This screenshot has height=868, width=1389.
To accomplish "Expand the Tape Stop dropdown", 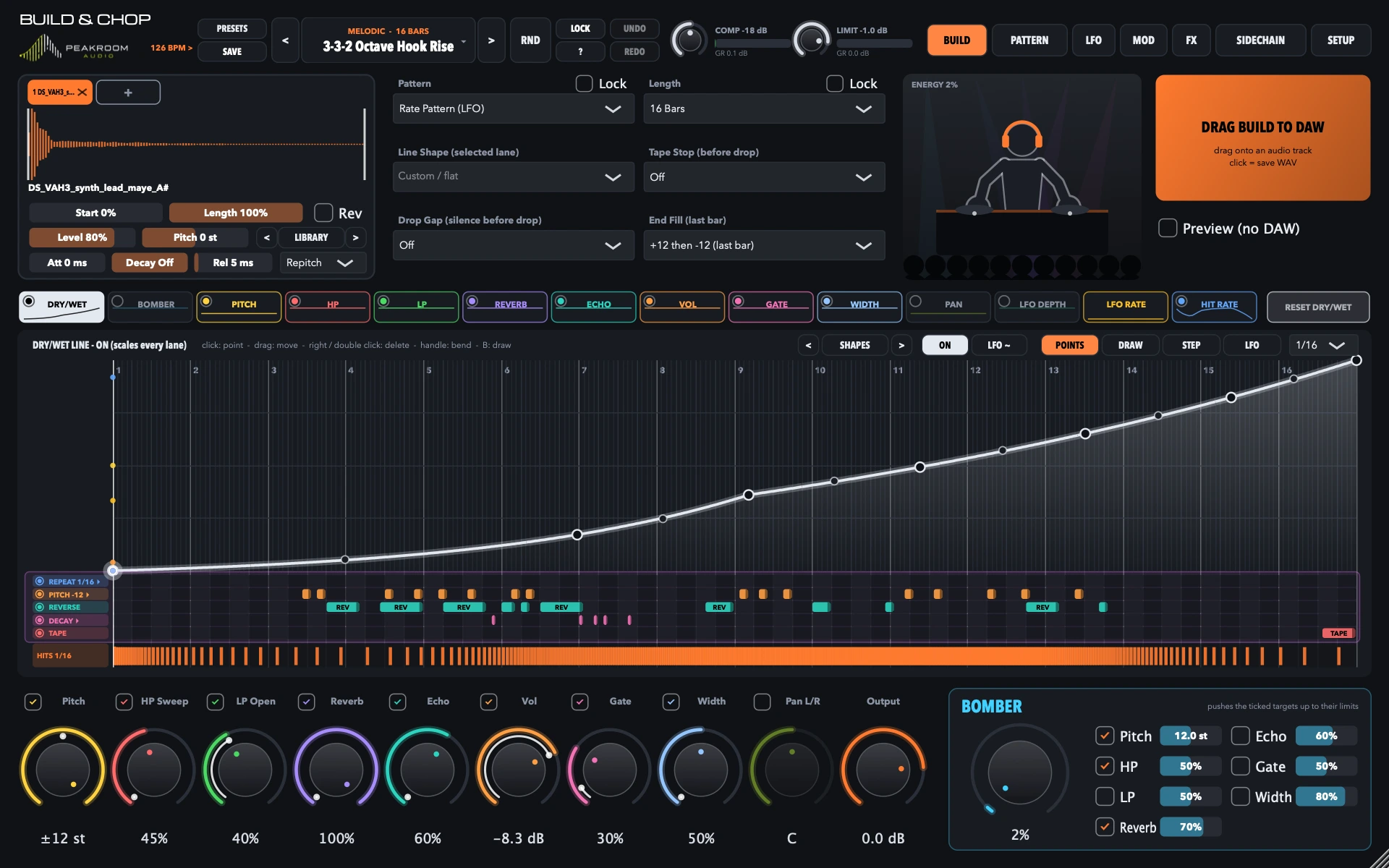I will 764,177.
